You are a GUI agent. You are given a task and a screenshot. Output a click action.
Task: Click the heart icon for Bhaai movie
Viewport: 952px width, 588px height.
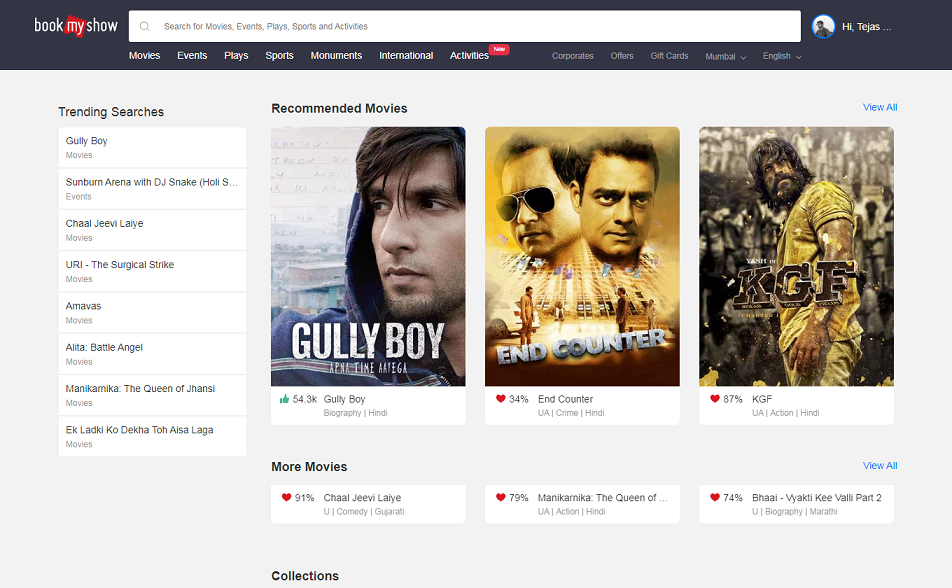click(x=714, y=497)
